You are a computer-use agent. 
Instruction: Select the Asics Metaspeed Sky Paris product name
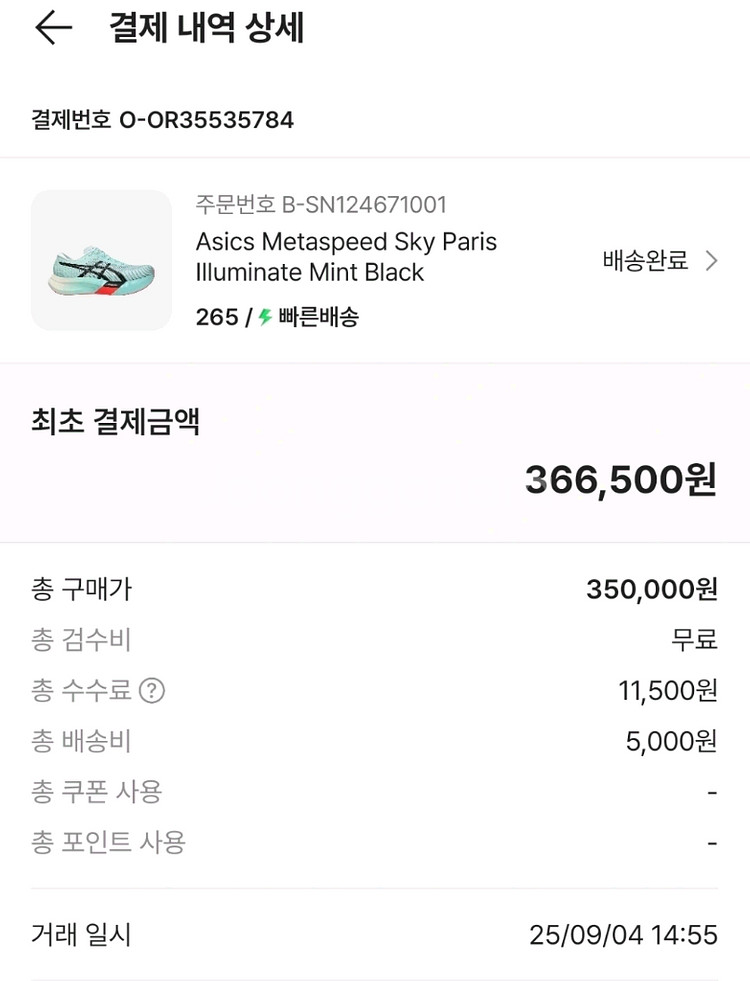(346, 257)
